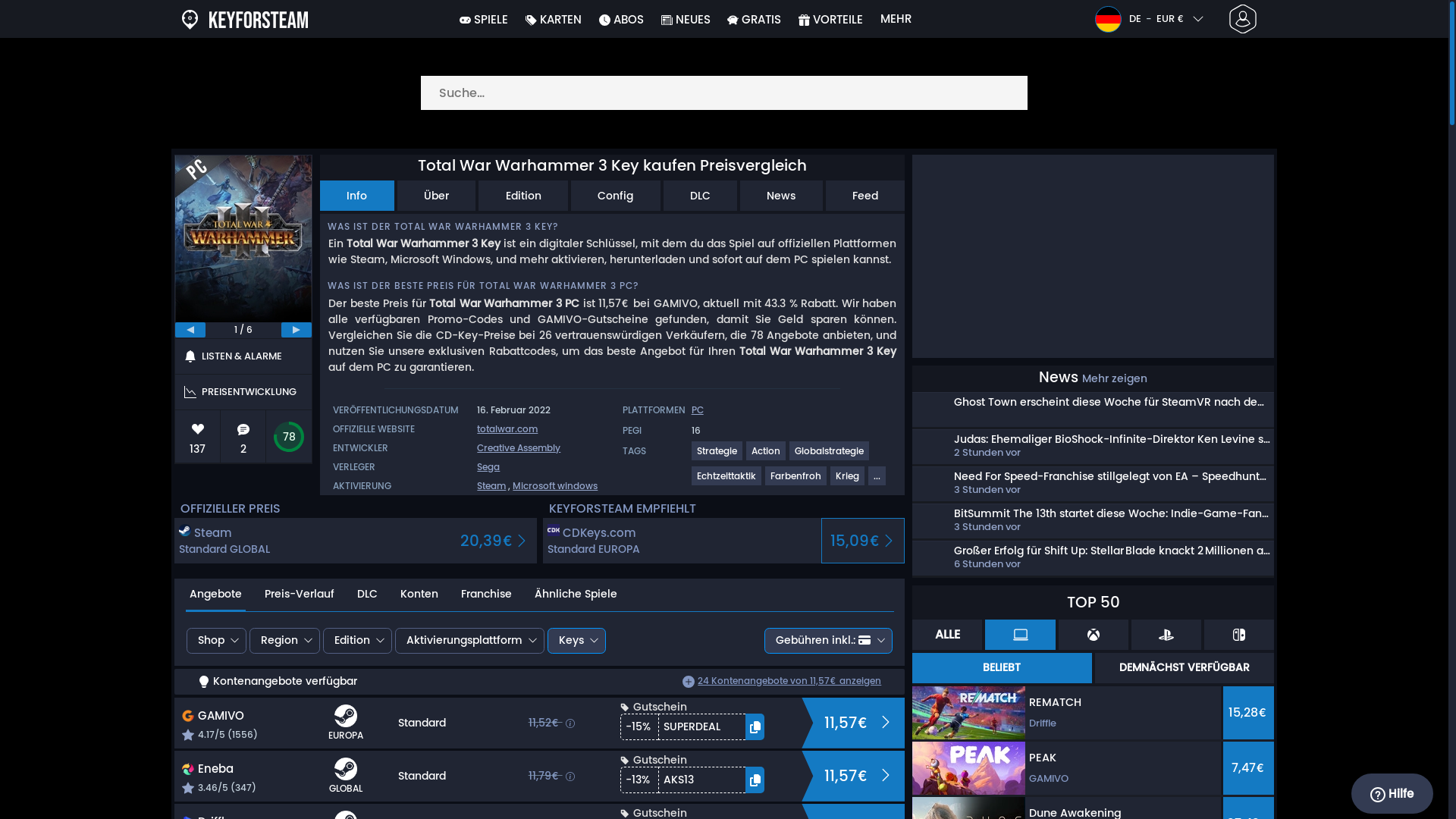This screenshot has height=819, width=1456.
Task: Open Listen & Alarme bell
Action: [x=243, y=356]
